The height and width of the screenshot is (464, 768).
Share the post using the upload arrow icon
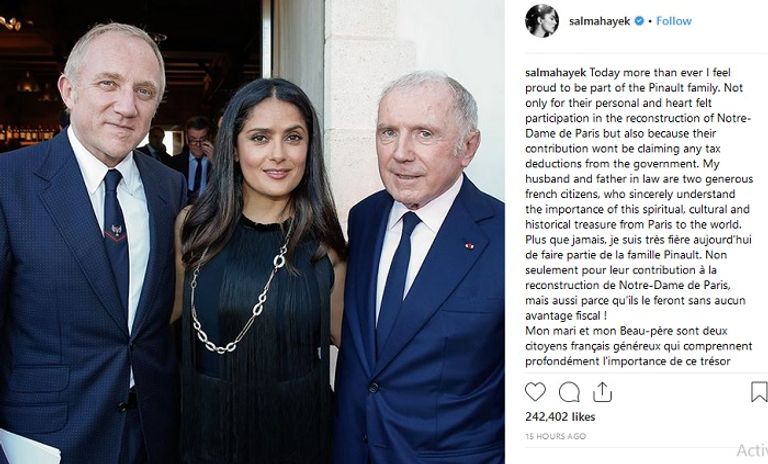pyautogui.click(x=602, y=392)
